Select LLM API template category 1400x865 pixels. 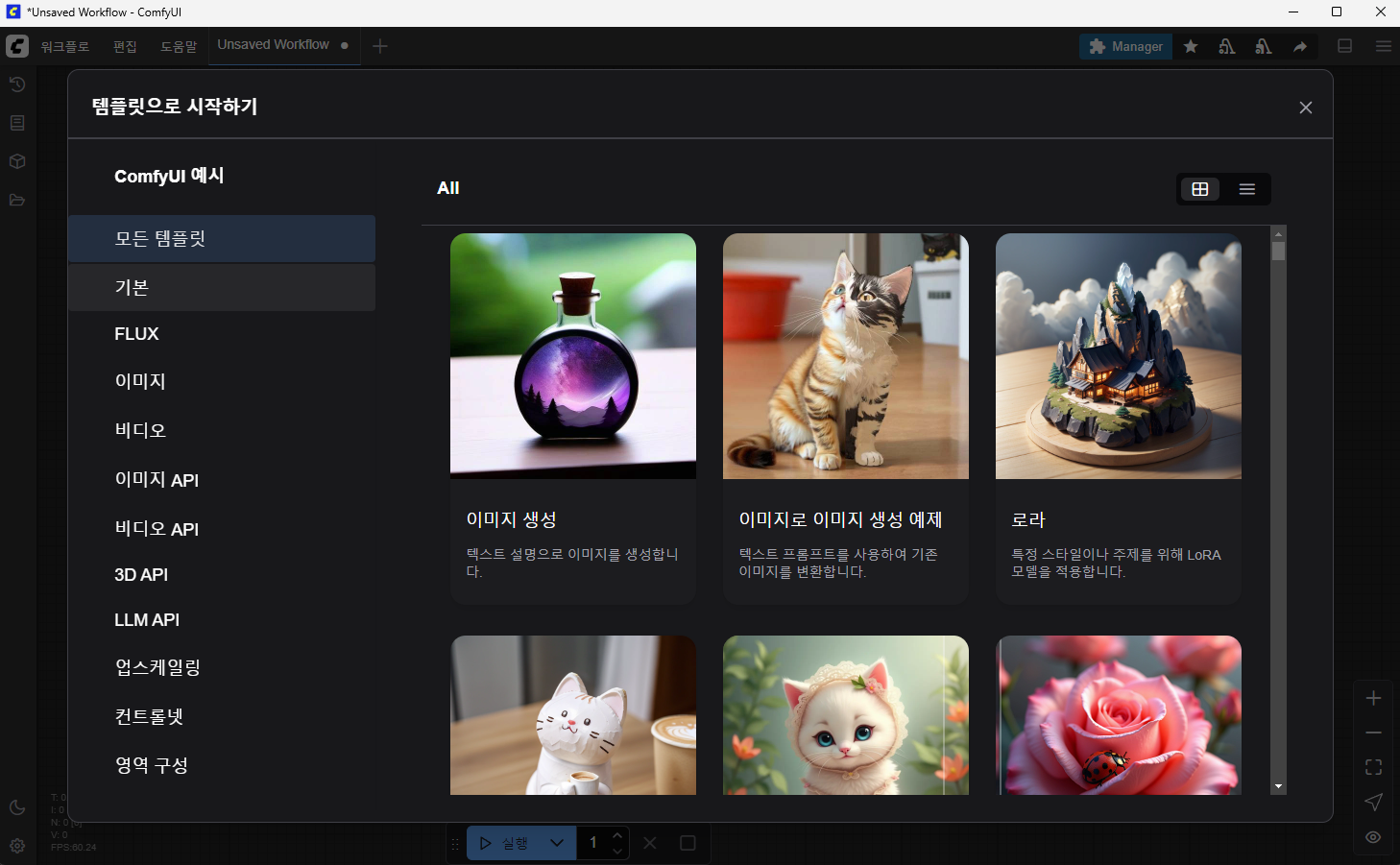222,620
